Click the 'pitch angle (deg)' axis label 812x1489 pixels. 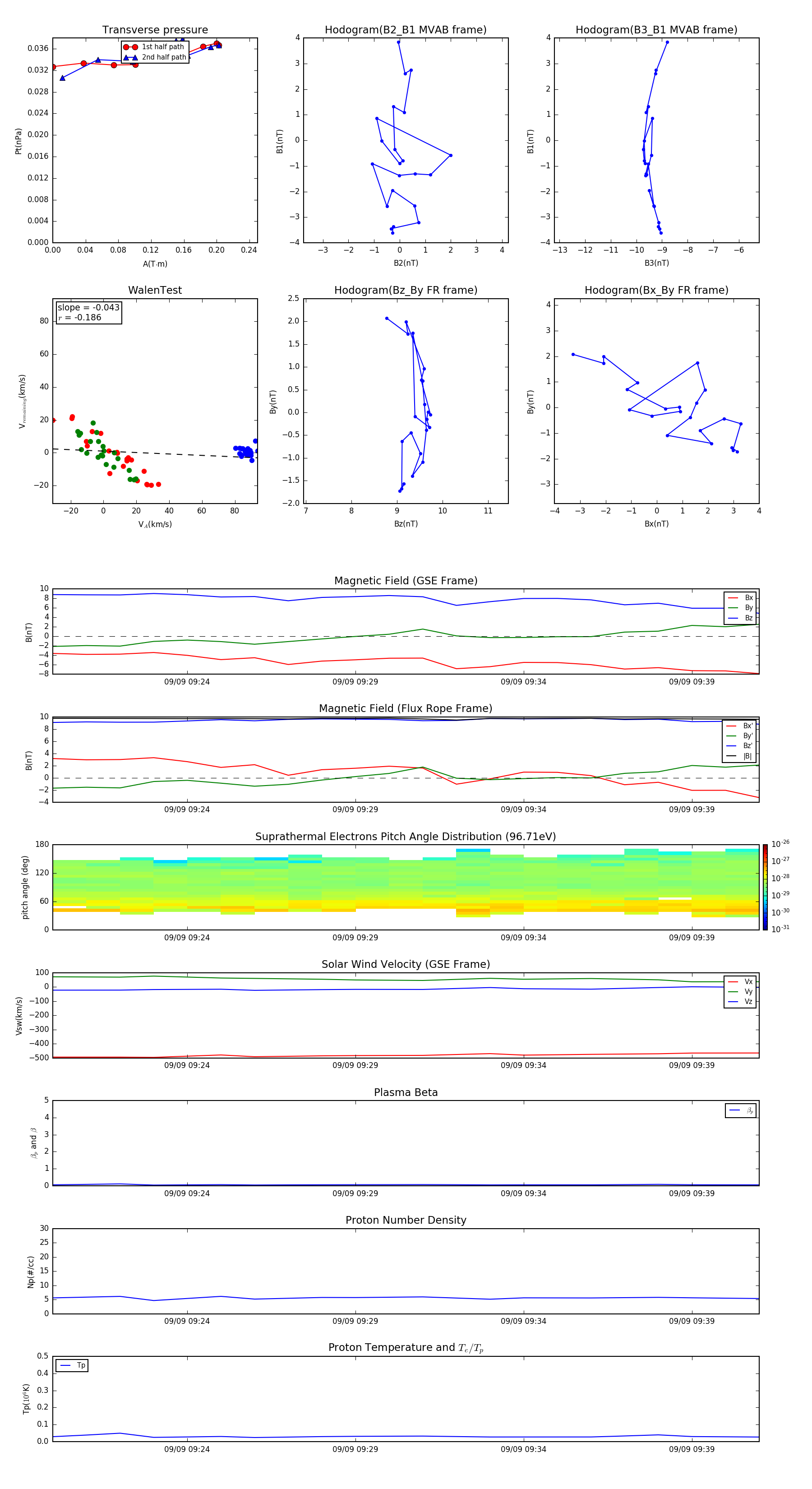(25, 887)
